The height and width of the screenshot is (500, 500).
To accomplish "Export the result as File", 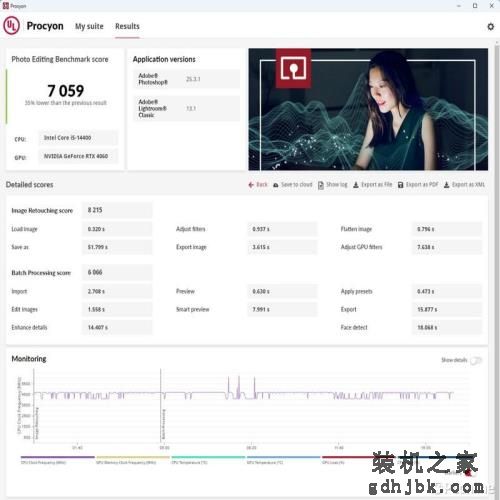I will (x=373, y=185).
